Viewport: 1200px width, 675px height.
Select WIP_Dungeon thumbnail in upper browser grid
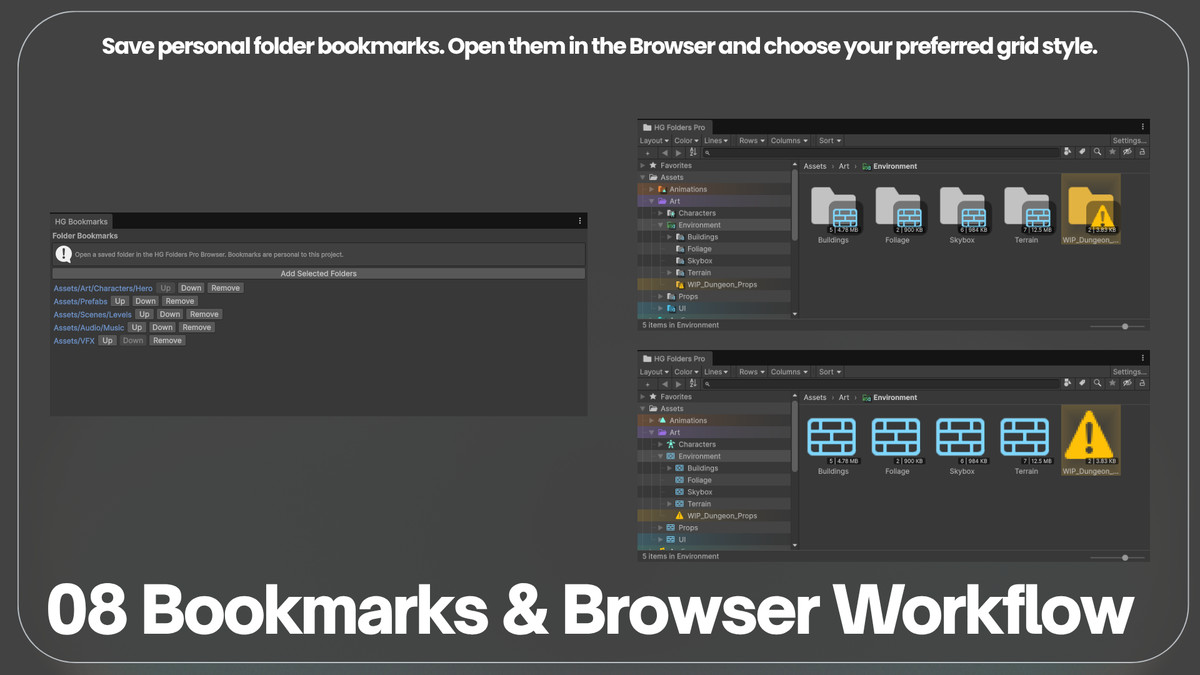1090,210
